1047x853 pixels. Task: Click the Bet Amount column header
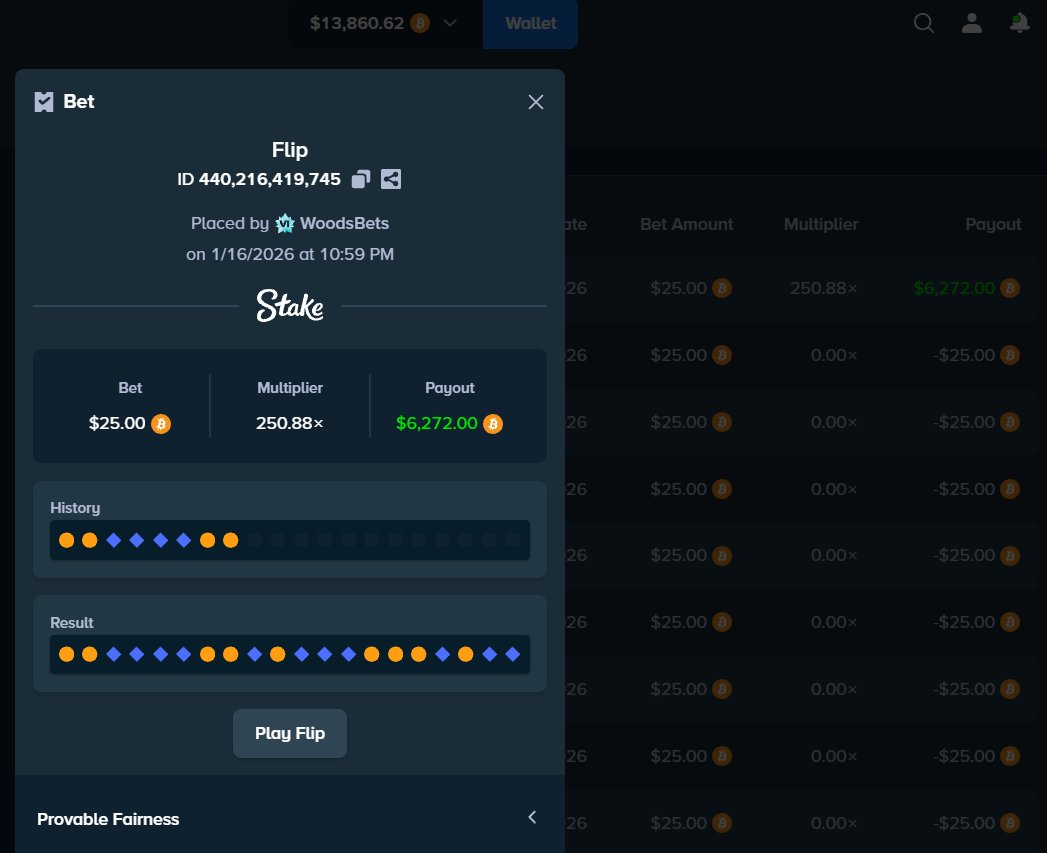pyautogui.click(x=686, y=224)
